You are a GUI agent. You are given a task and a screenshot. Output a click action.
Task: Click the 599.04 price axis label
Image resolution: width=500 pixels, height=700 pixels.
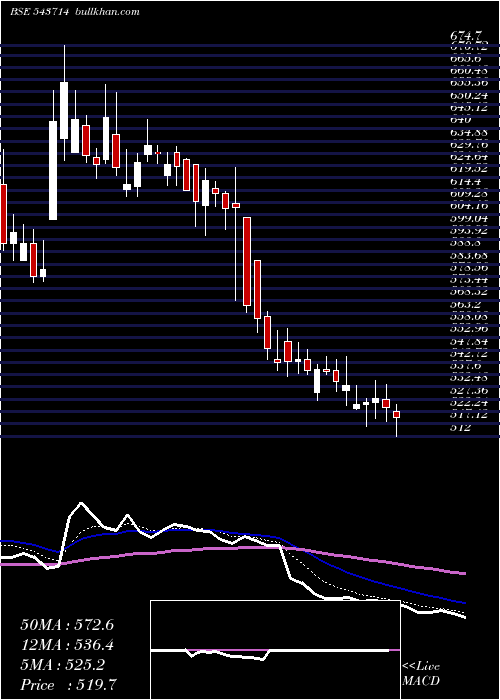(x=468, y=219)
